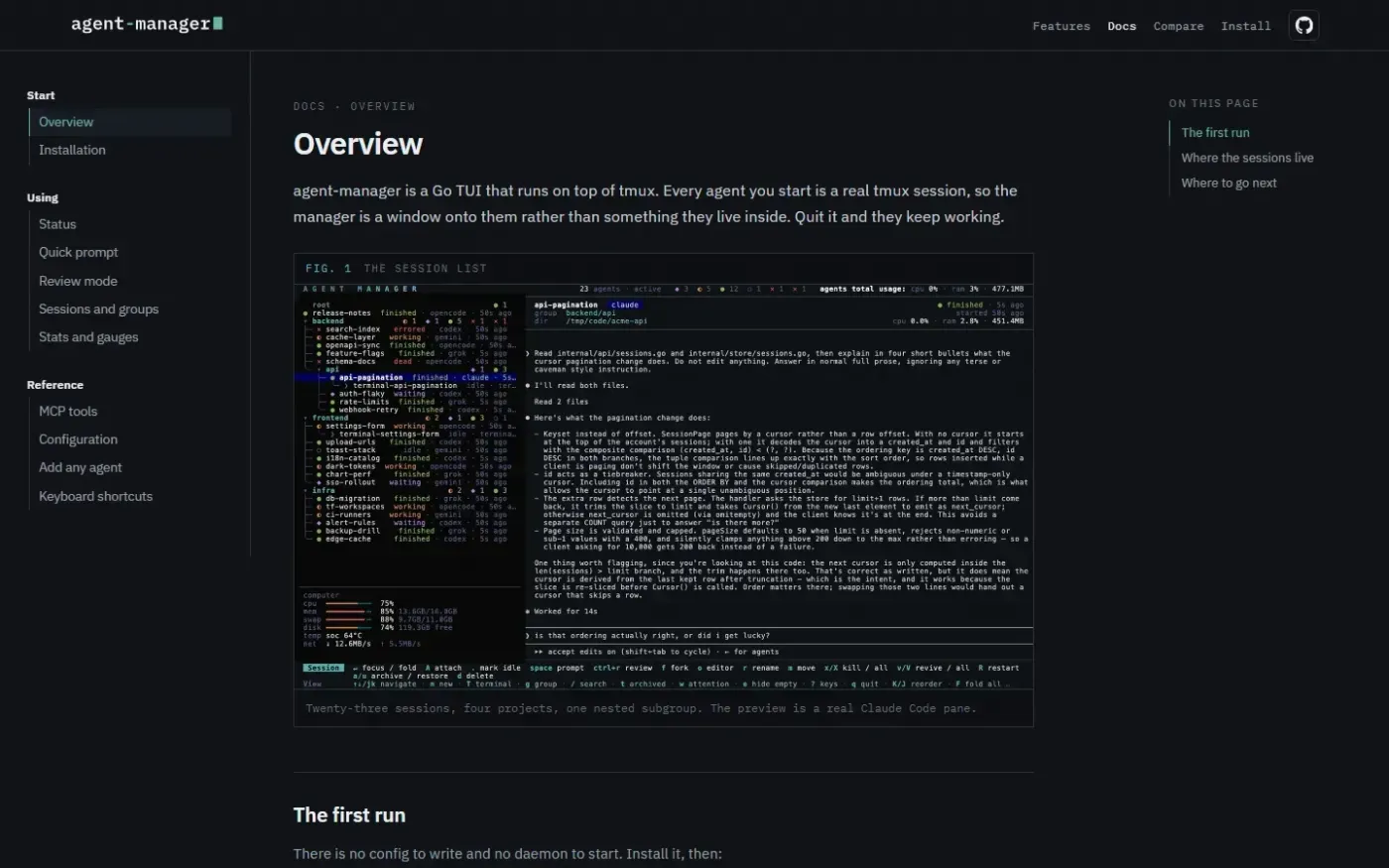Viewport: 1389px width, 868px height.
Task: Go to the Docs tab
Action: [1121, 26]
